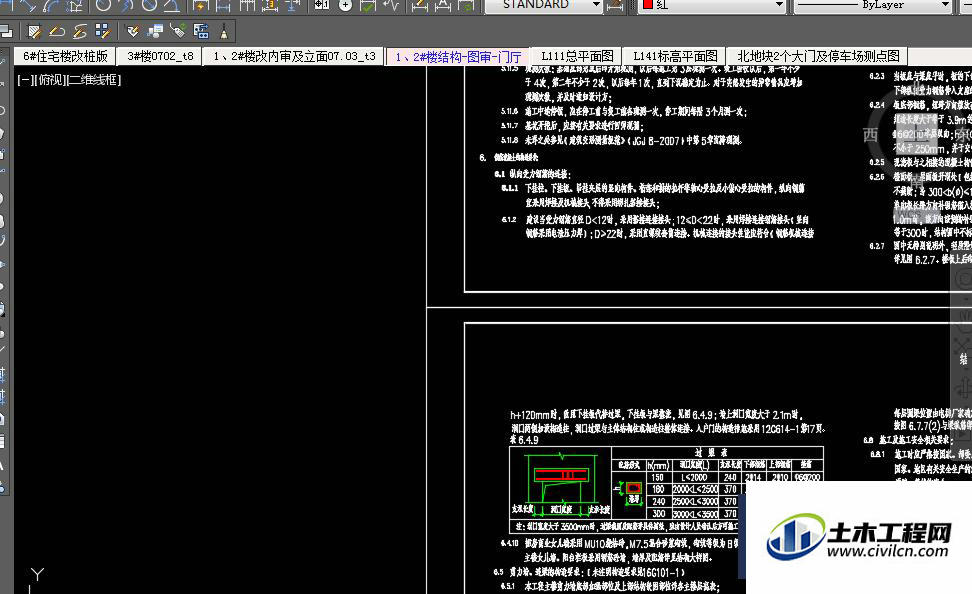The image size is (972, 594).
Task: Open the 1、2#楼改内审及立面07.03_t3 tab
Action: pyautogui.click(x=294, y=56)
